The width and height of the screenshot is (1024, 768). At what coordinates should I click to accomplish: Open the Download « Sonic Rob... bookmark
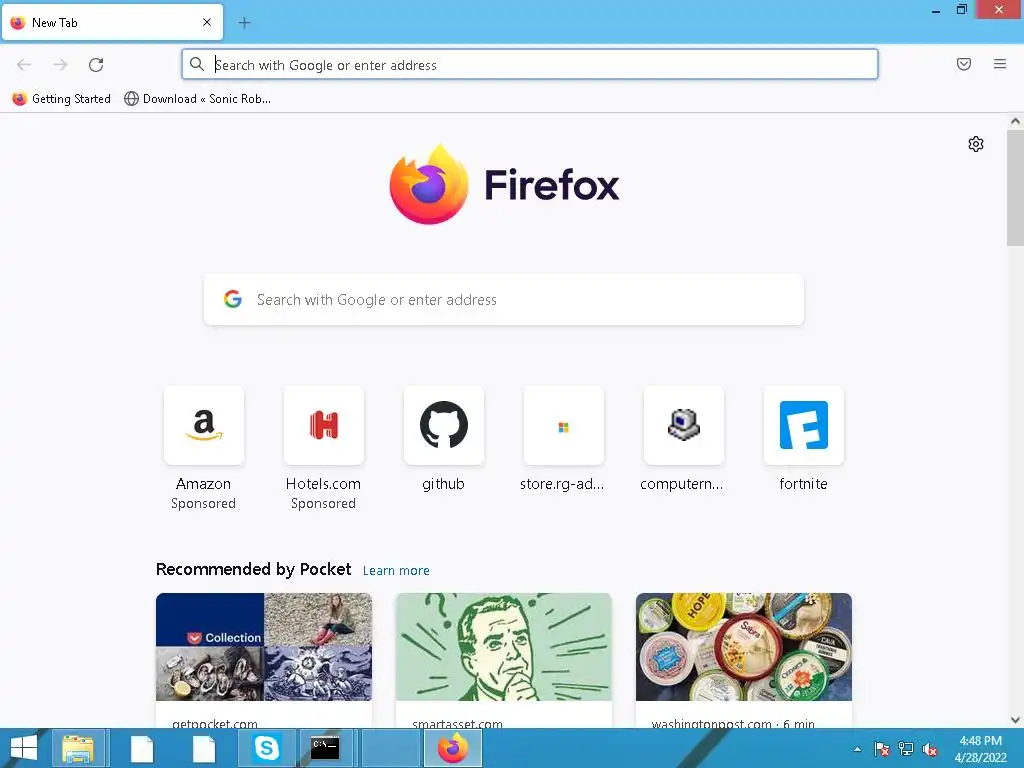(197, 99)
